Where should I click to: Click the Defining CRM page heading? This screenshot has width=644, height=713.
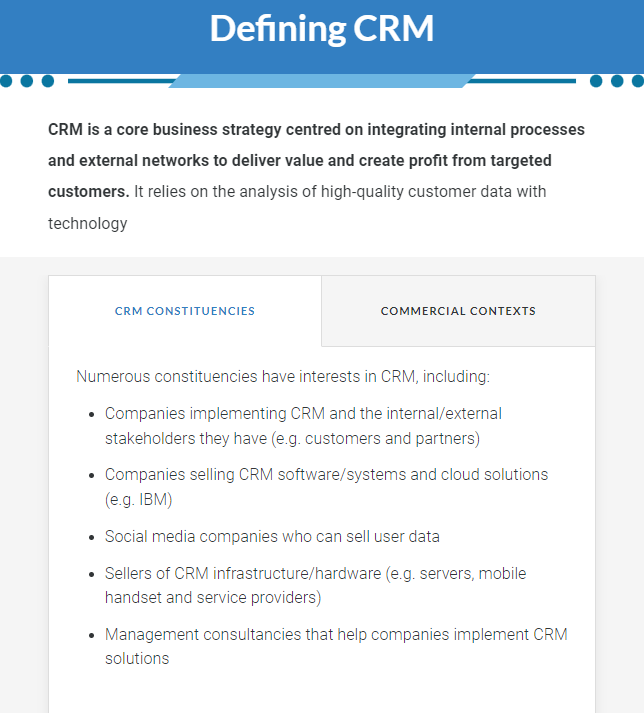pos(322,29)
